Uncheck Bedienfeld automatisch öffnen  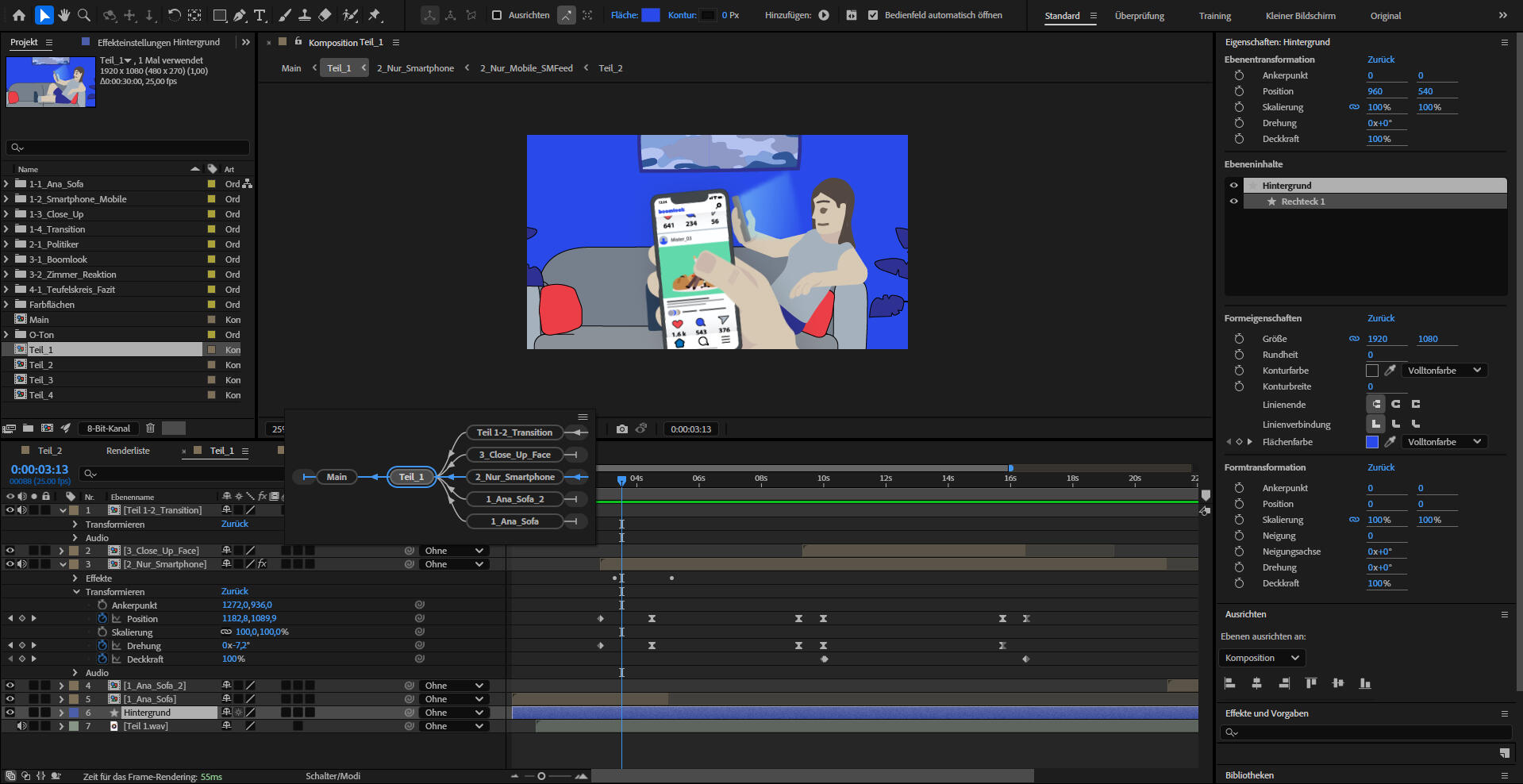point(873,15)
